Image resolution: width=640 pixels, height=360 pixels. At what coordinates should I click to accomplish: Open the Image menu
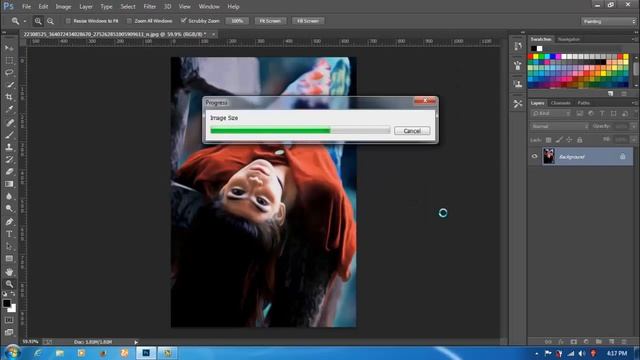63,7
